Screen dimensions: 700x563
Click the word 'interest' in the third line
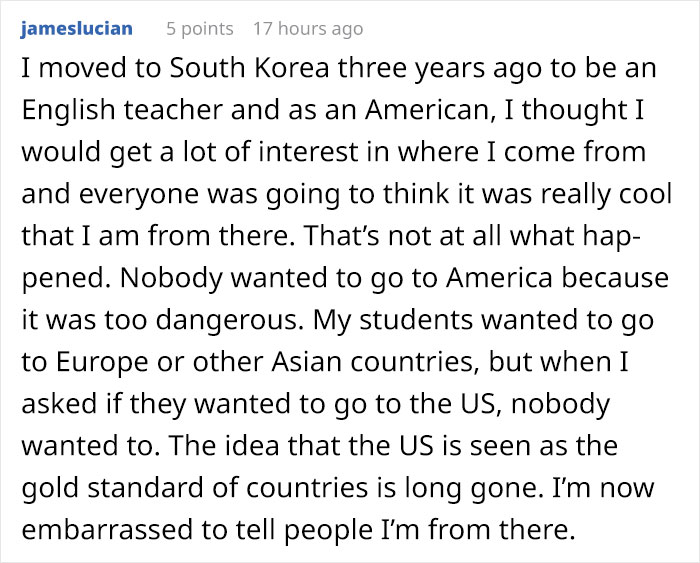pos(308,152)
